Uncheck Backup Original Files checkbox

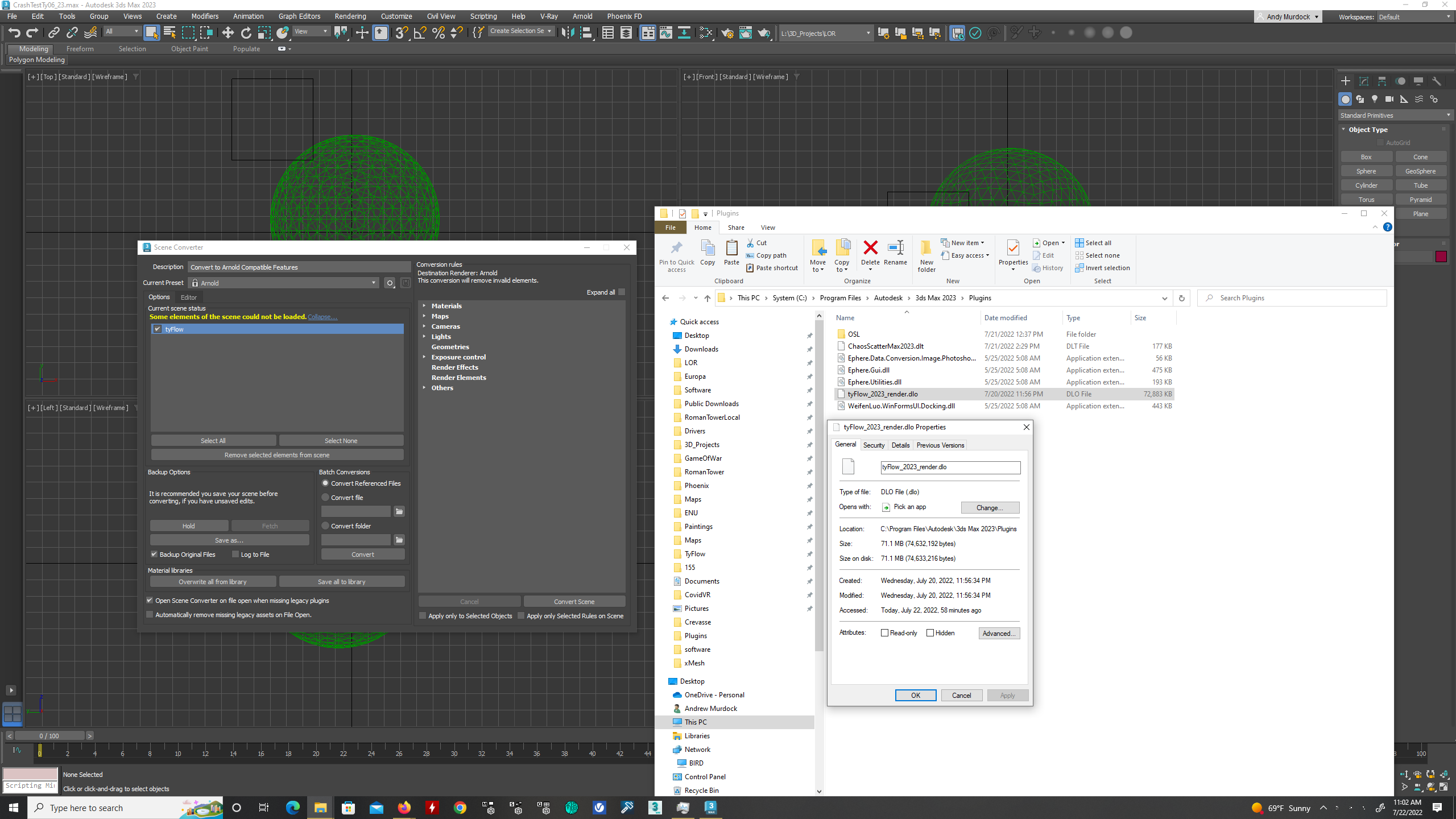[154, 555]
